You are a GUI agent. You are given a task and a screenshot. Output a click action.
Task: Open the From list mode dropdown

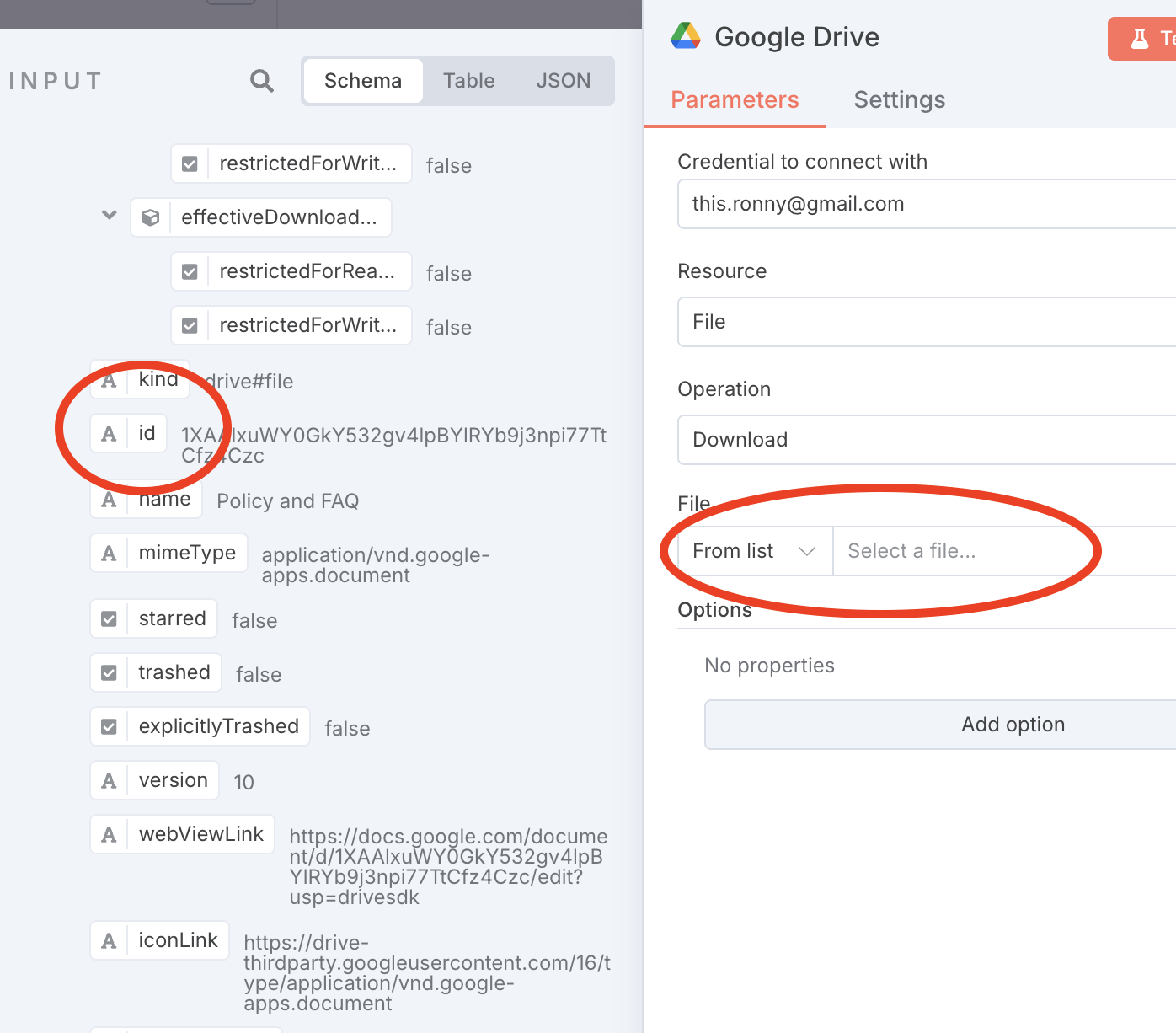754,551
